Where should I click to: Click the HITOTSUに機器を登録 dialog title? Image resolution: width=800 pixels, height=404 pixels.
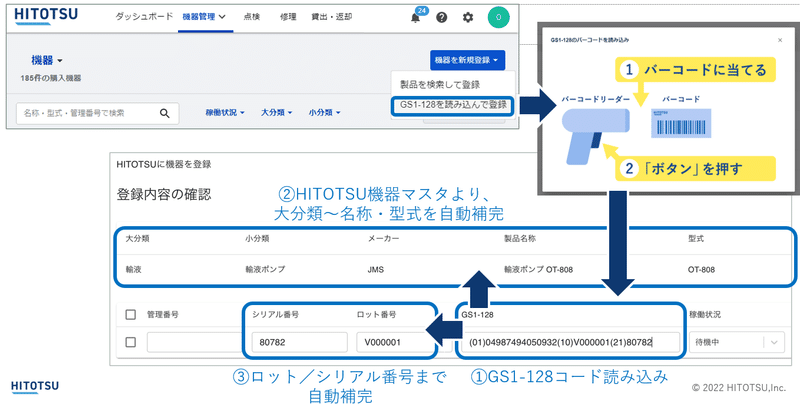click(164, 164)
